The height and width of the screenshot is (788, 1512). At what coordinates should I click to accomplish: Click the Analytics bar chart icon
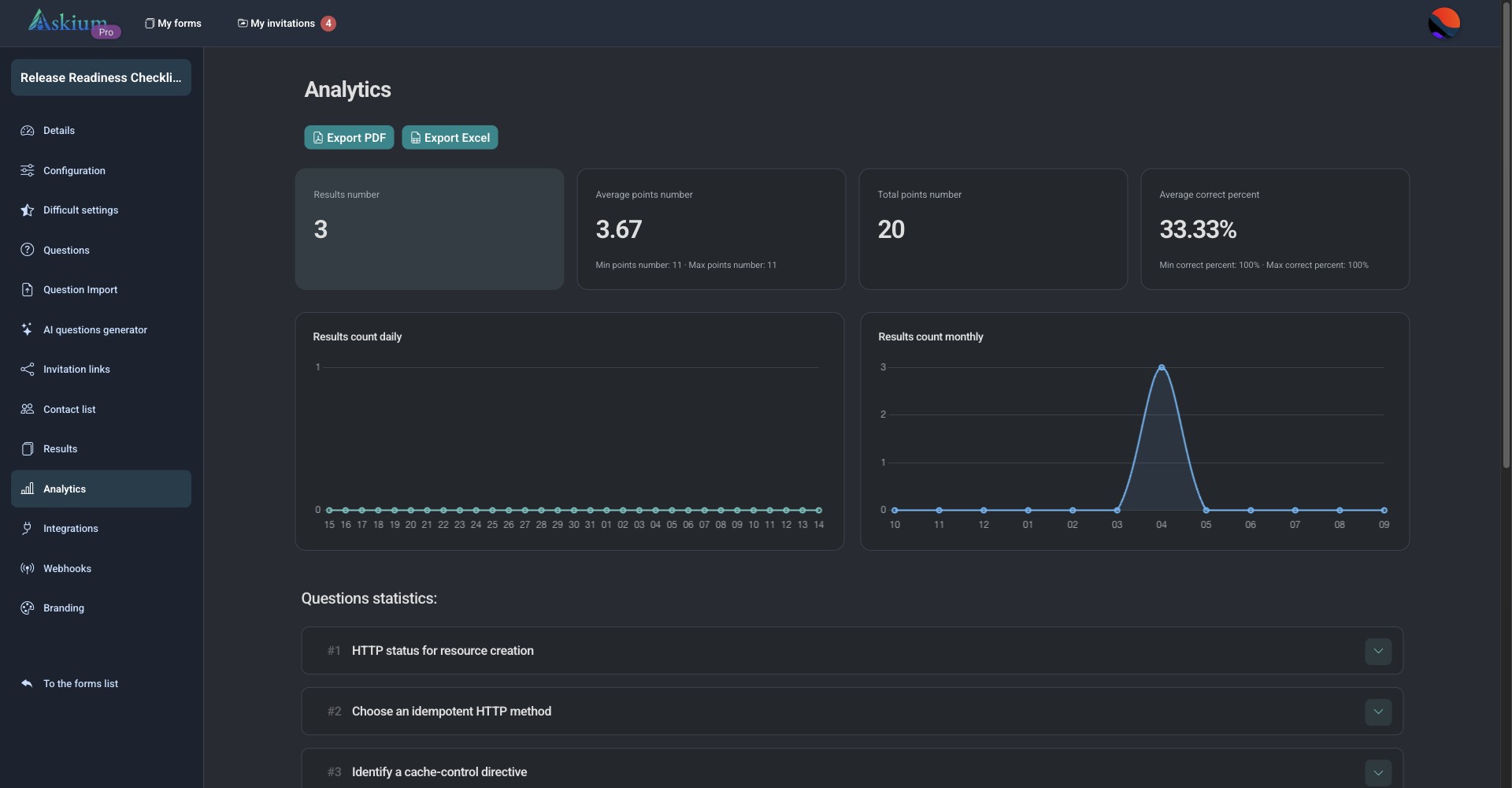tap(28, 489)
